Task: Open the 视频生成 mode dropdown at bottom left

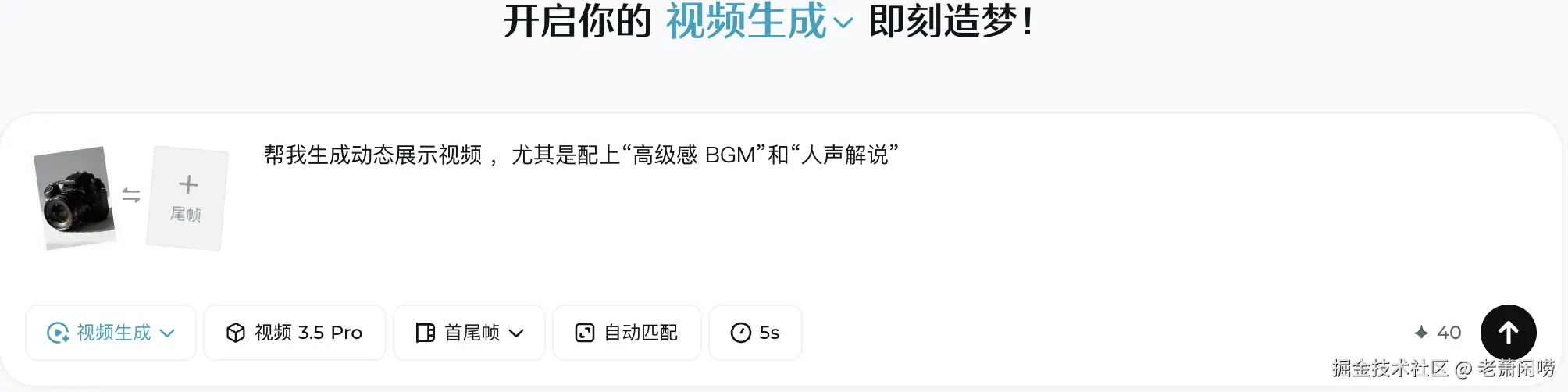Action: coord(111,333)
